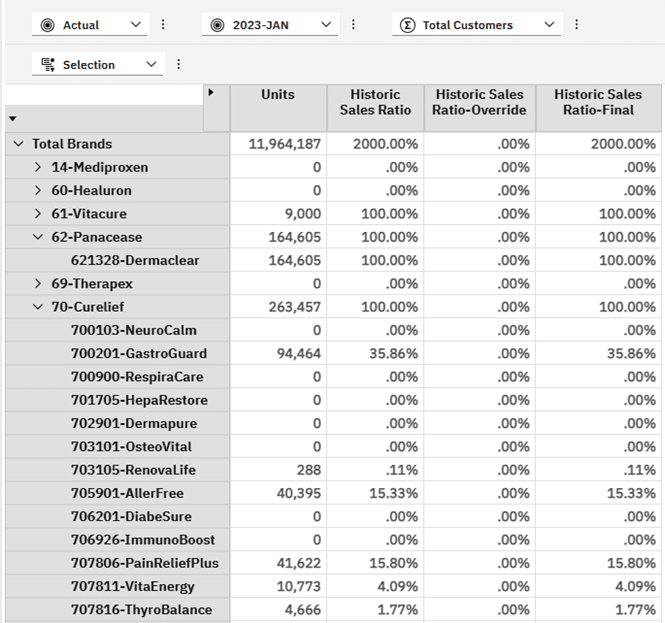665x623 pixels.
Task: Select the 706201-DiabeSure row
Action: click(x=117, y=517)
